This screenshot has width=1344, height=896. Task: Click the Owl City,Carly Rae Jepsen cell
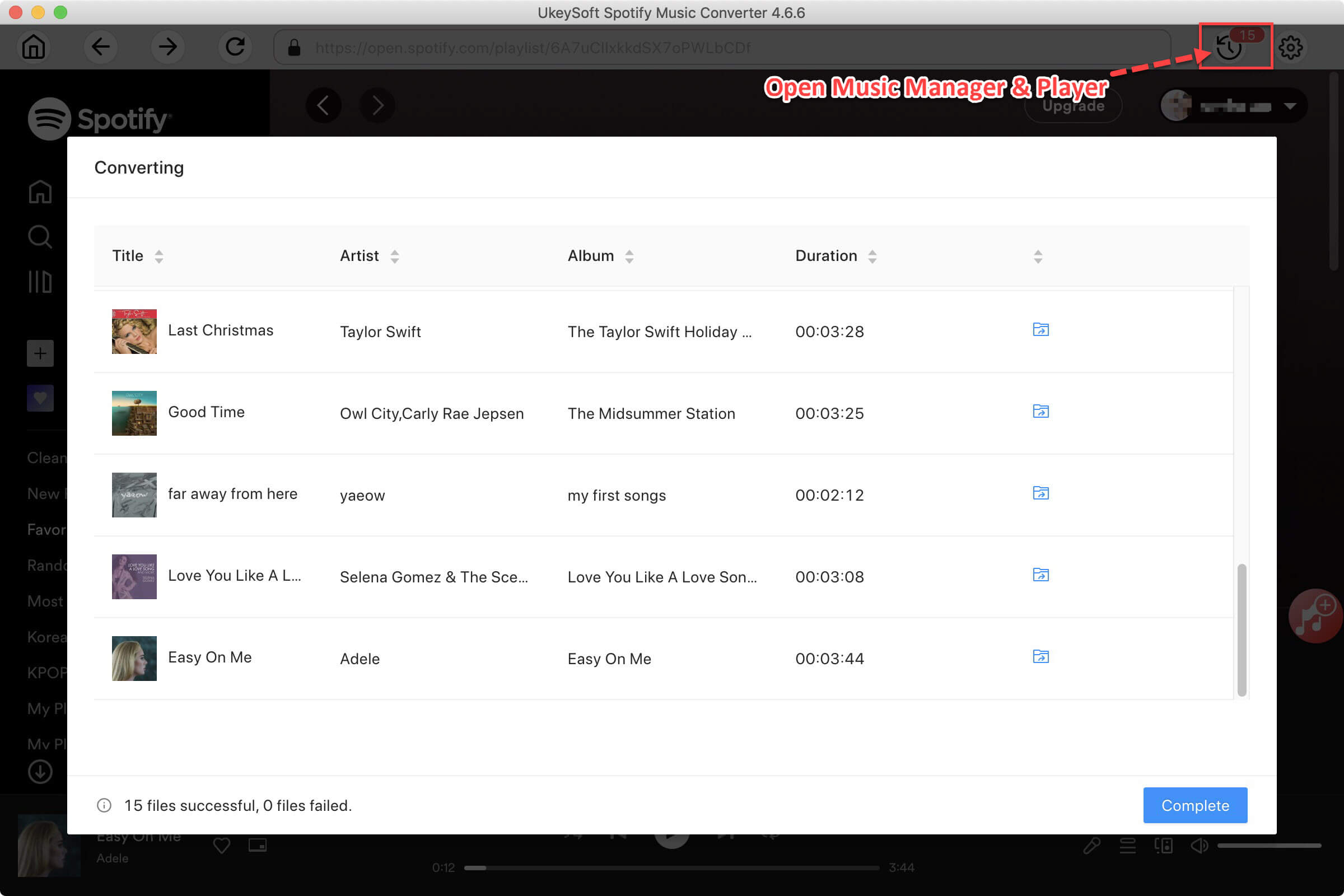[x=431, y=413]
